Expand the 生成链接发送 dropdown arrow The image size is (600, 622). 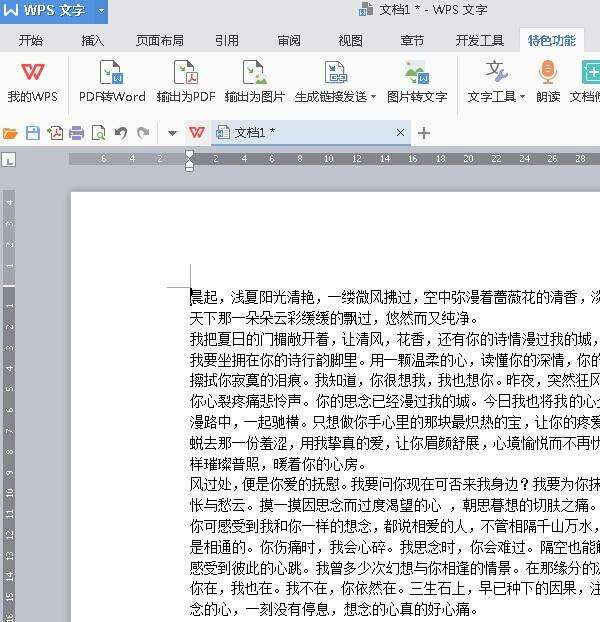(373, 97)
